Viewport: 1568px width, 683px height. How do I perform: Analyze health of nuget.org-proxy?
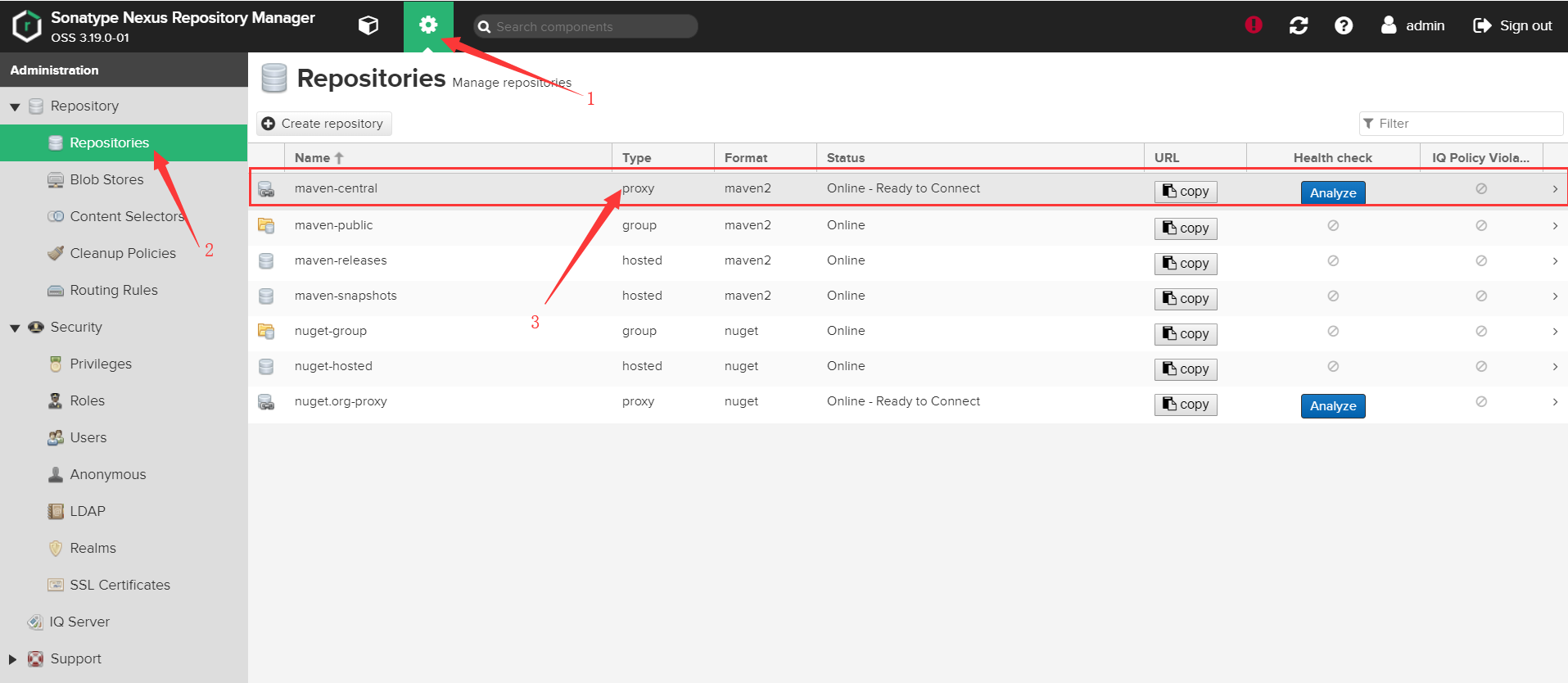pyautogui.click(x=1333, y=406)
